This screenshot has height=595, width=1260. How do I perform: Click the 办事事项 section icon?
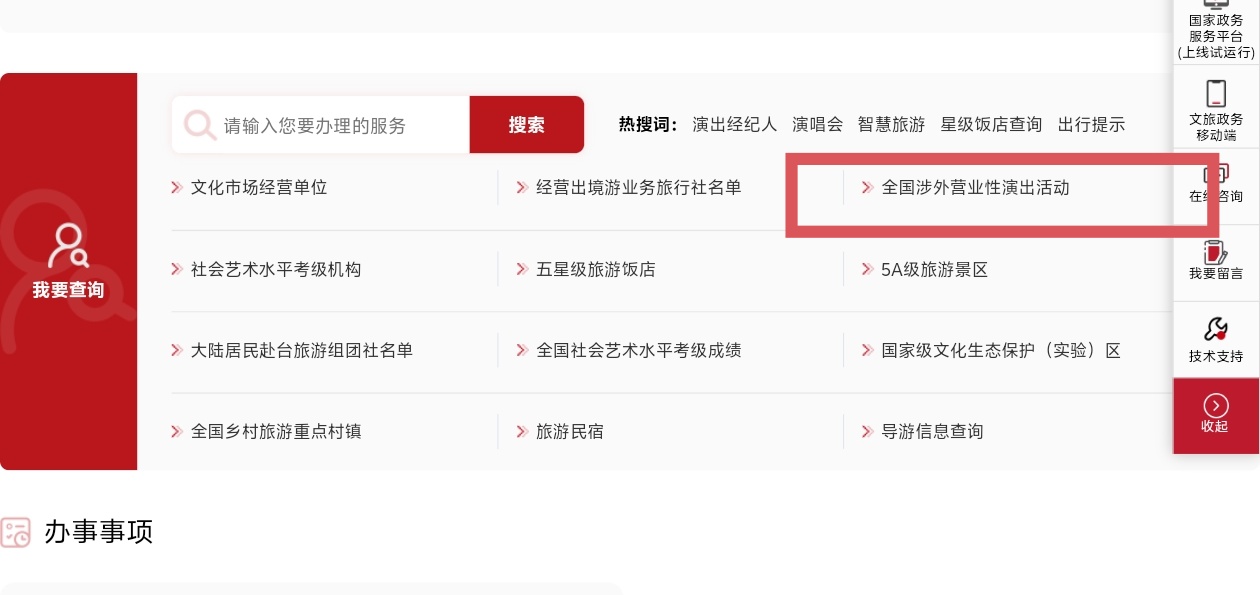point(16,532)
